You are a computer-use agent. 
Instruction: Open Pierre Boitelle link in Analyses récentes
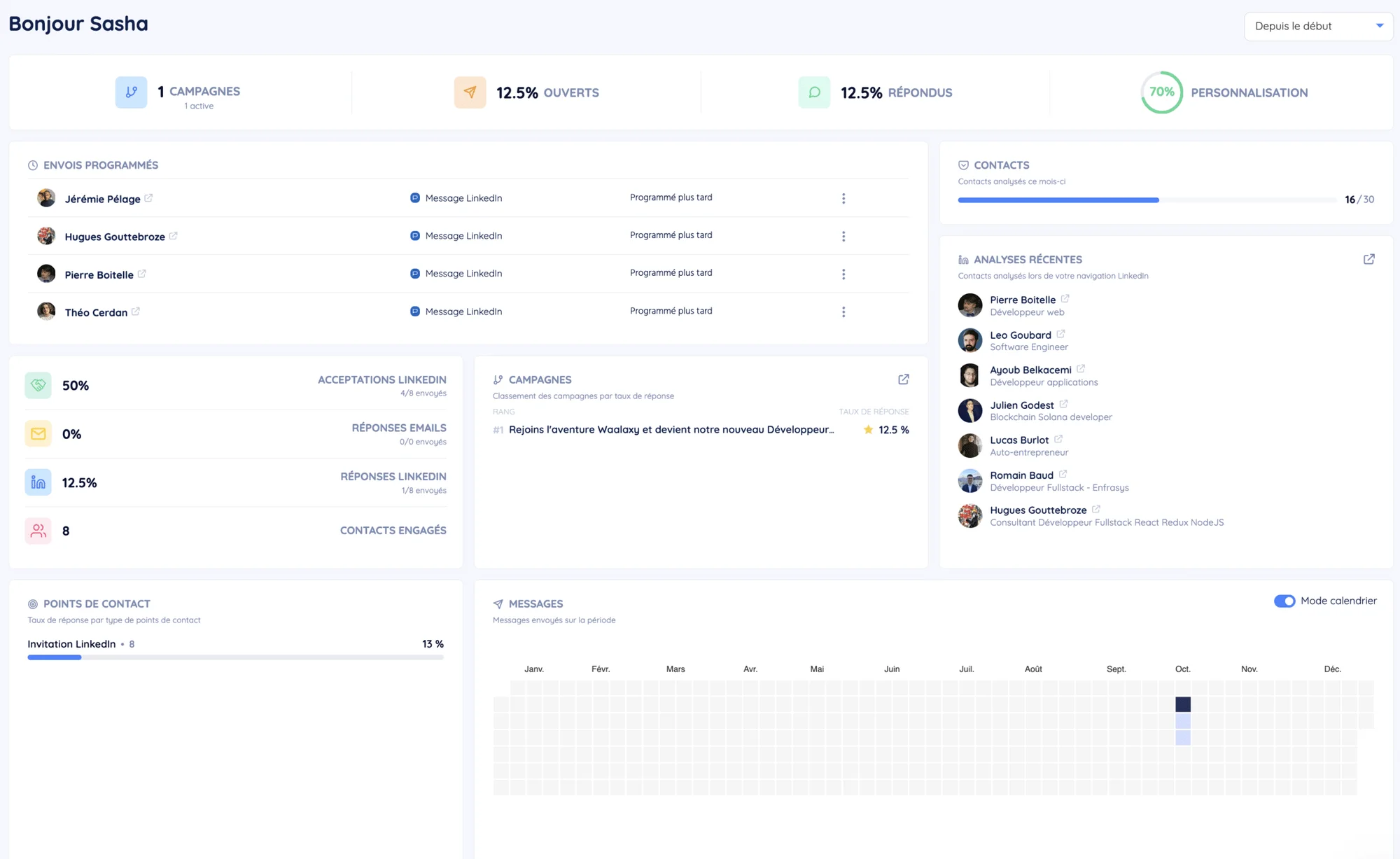point(1065,299)
